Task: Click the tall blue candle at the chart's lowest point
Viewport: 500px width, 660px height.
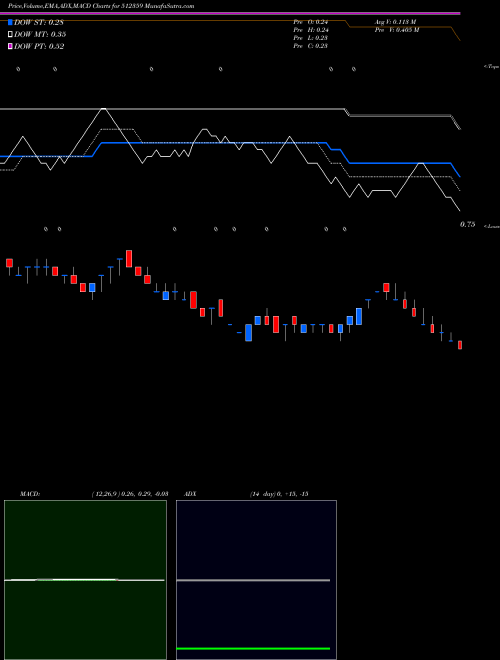Action: [x=248, y=333]
